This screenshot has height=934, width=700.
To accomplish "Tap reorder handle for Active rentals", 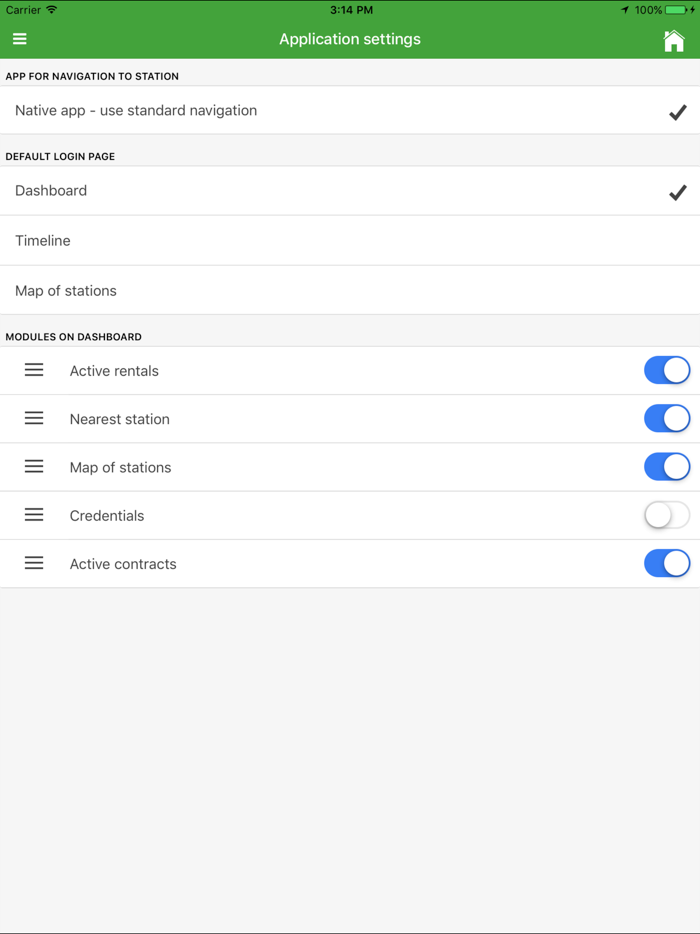I will 34,370.
